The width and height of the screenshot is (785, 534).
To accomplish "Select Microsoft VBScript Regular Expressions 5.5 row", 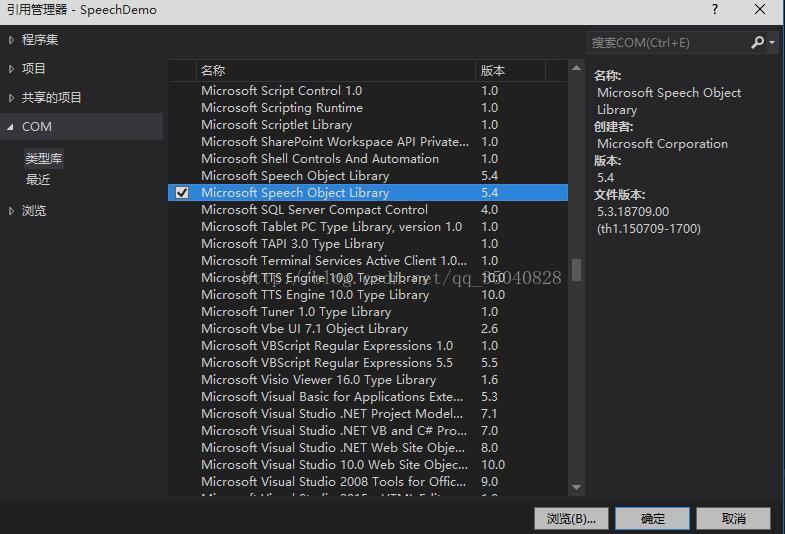I will (x=368, y=363).
